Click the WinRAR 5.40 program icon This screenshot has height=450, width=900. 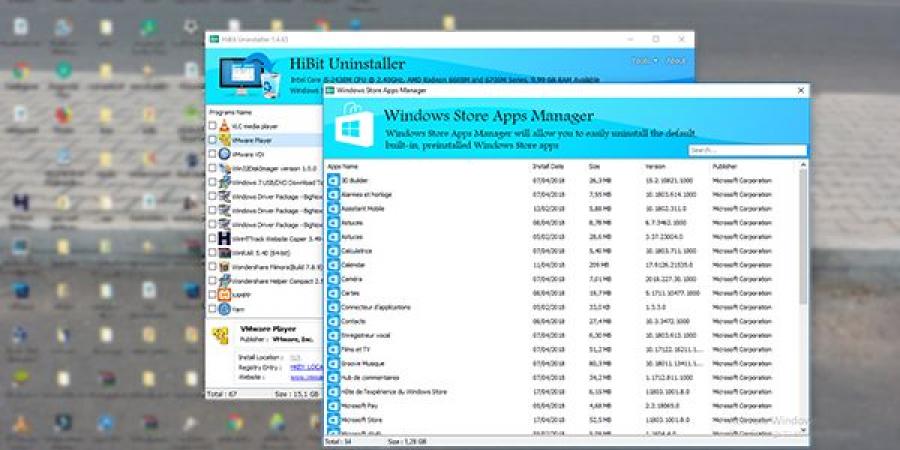[224, 253]
